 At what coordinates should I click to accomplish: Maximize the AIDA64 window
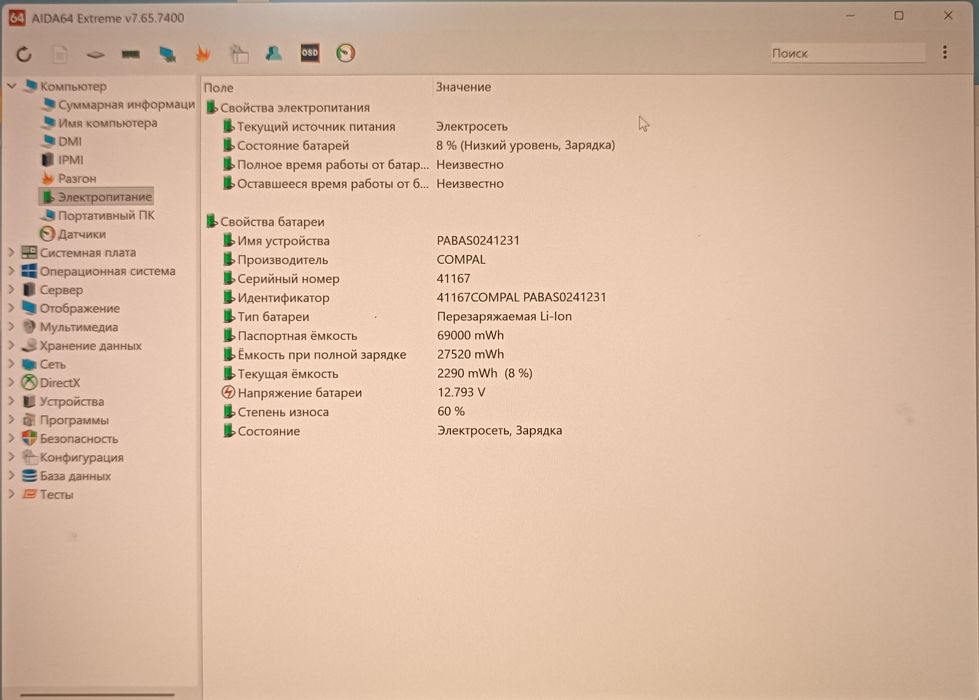pos(898,16)
